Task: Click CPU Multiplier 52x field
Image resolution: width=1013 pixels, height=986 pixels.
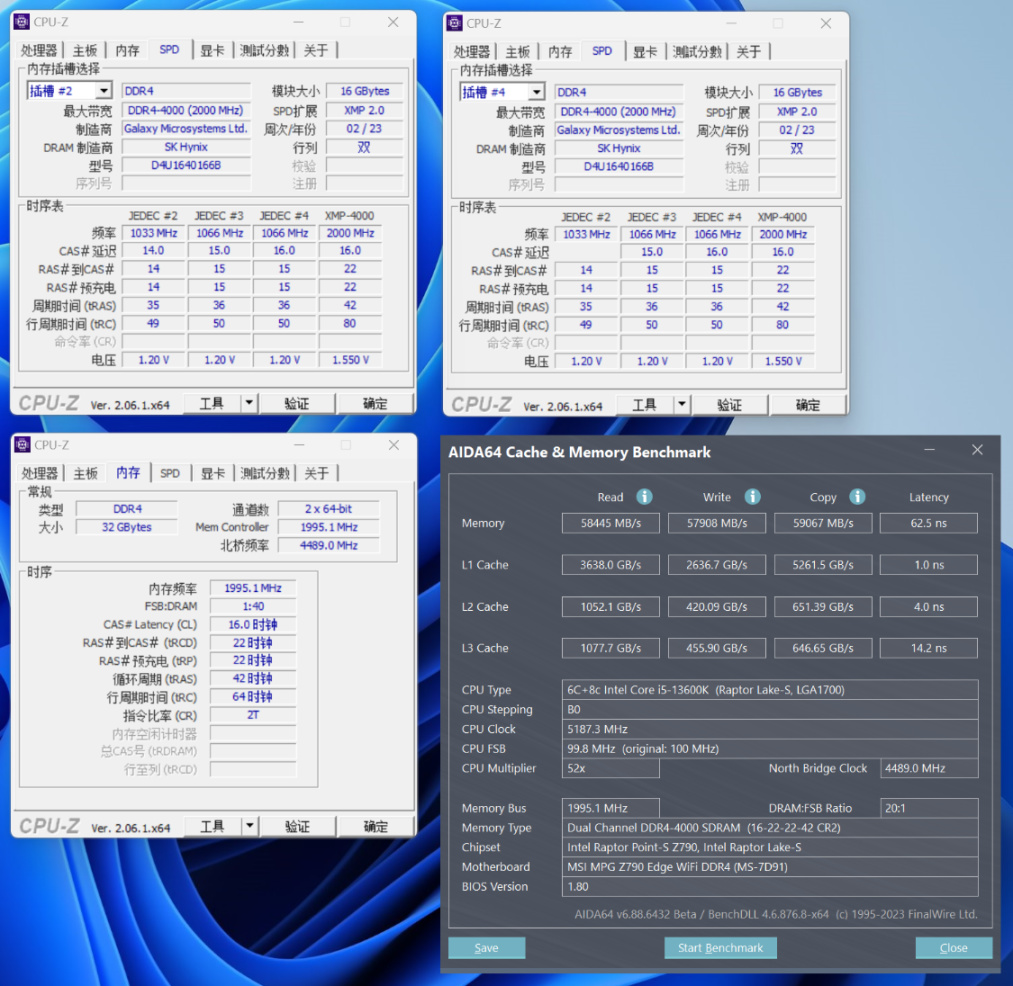Action: [611, 768]
